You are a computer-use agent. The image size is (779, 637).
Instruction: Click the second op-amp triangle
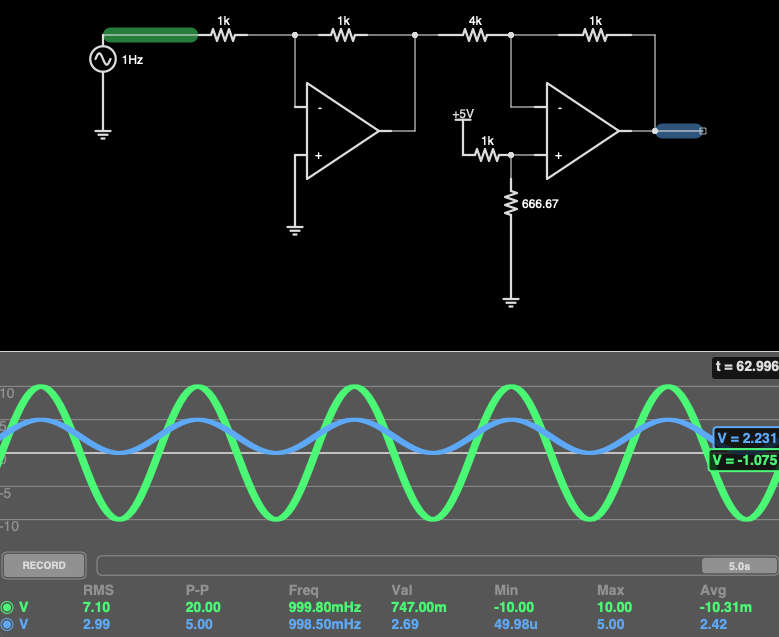click(582, 131)
